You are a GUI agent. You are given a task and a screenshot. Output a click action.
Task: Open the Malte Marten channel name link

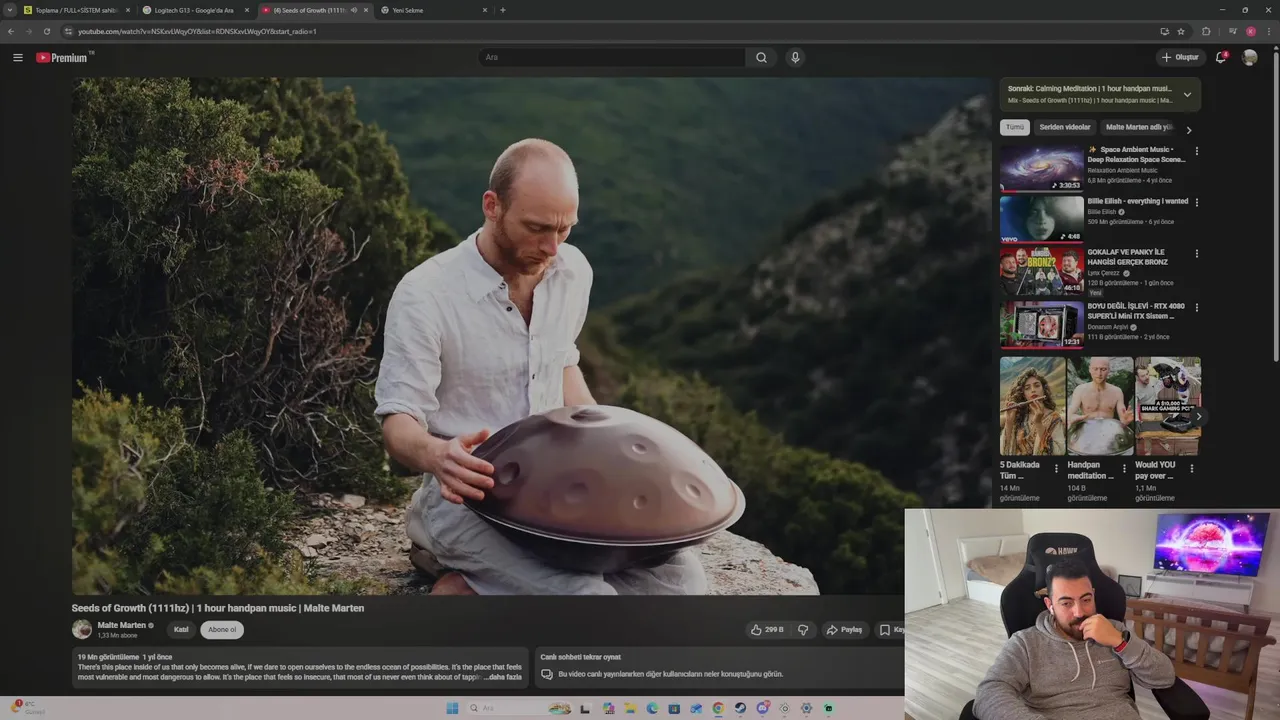coord(122,625)
